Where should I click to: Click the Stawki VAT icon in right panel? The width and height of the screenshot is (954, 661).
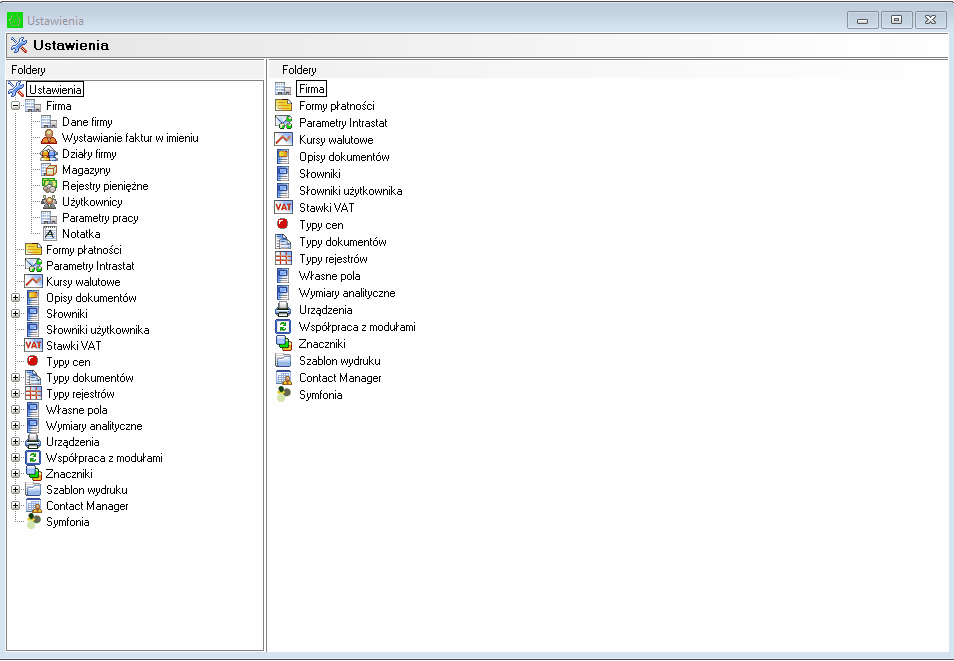283,208
